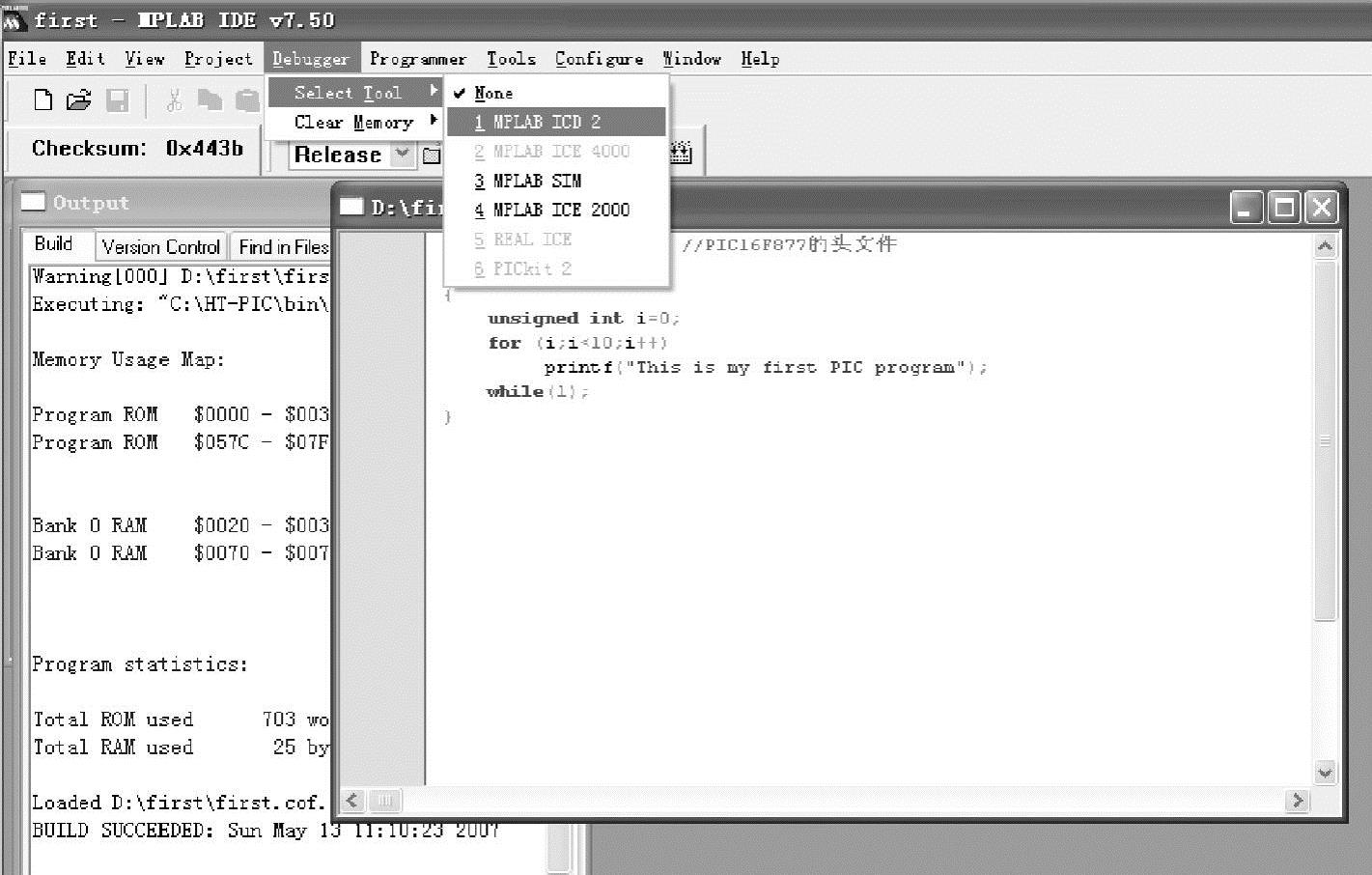Image resolution: width=1372 pixels, height=875 pixels.
Task: Click the Cut scissors icon
Action: point(174,99)
